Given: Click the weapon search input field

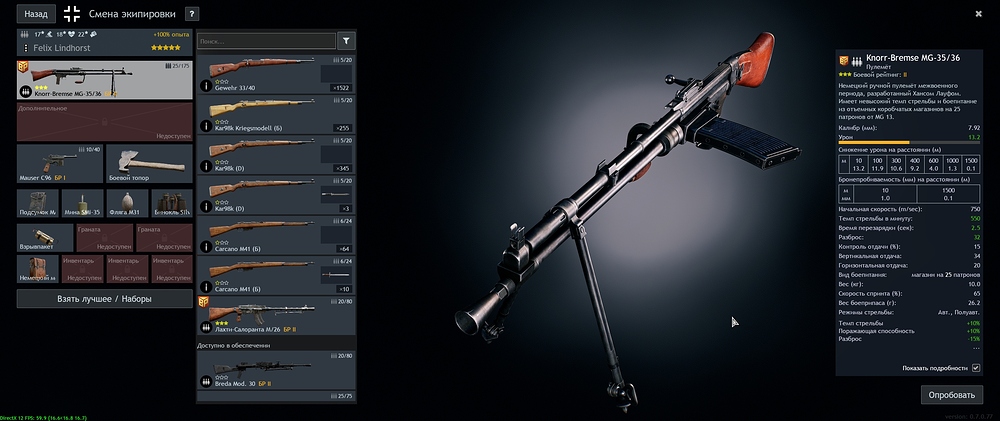Looking at the screenshot, I should click(265, 41).
